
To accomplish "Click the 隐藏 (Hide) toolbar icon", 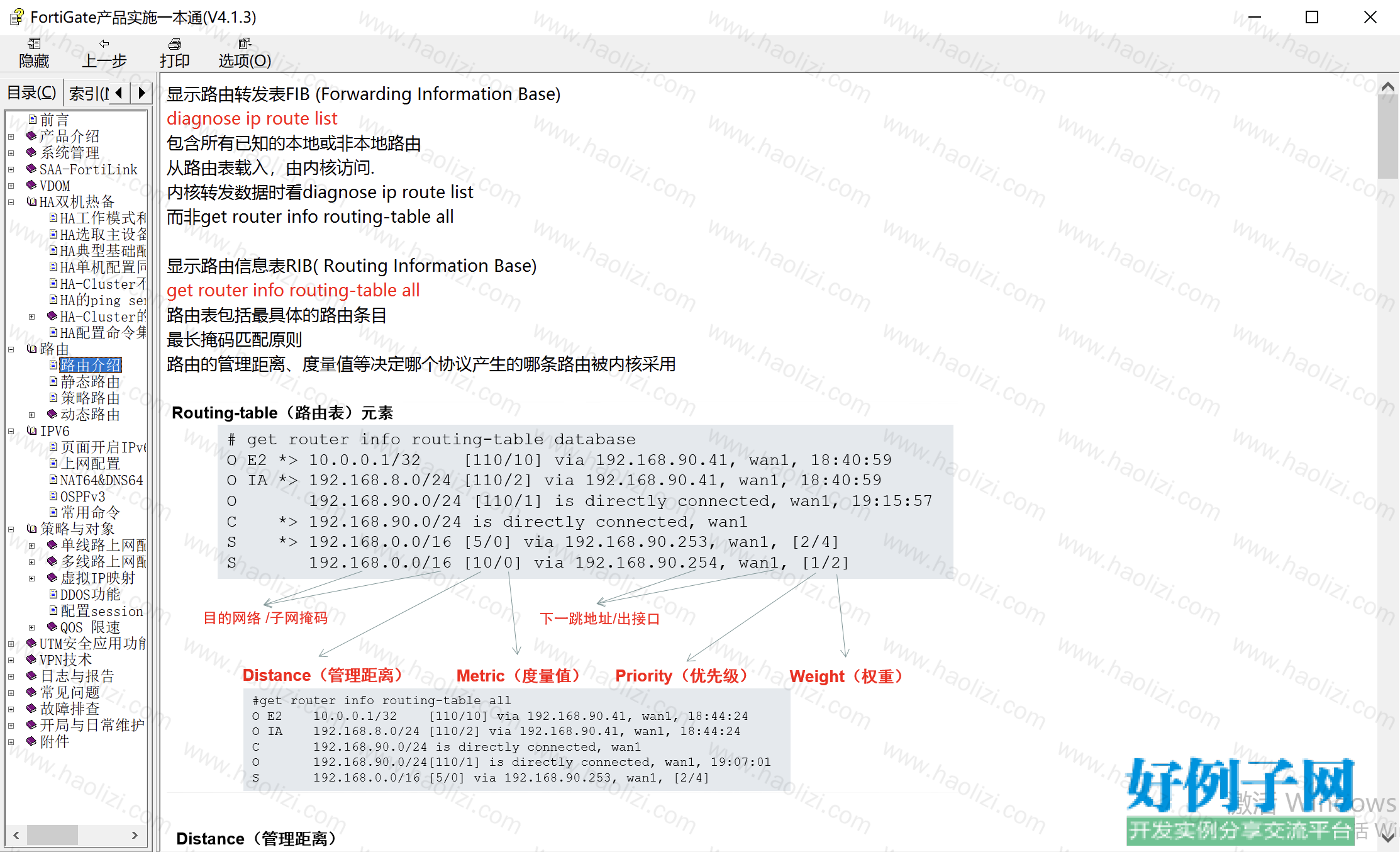I will click(34, 43).
